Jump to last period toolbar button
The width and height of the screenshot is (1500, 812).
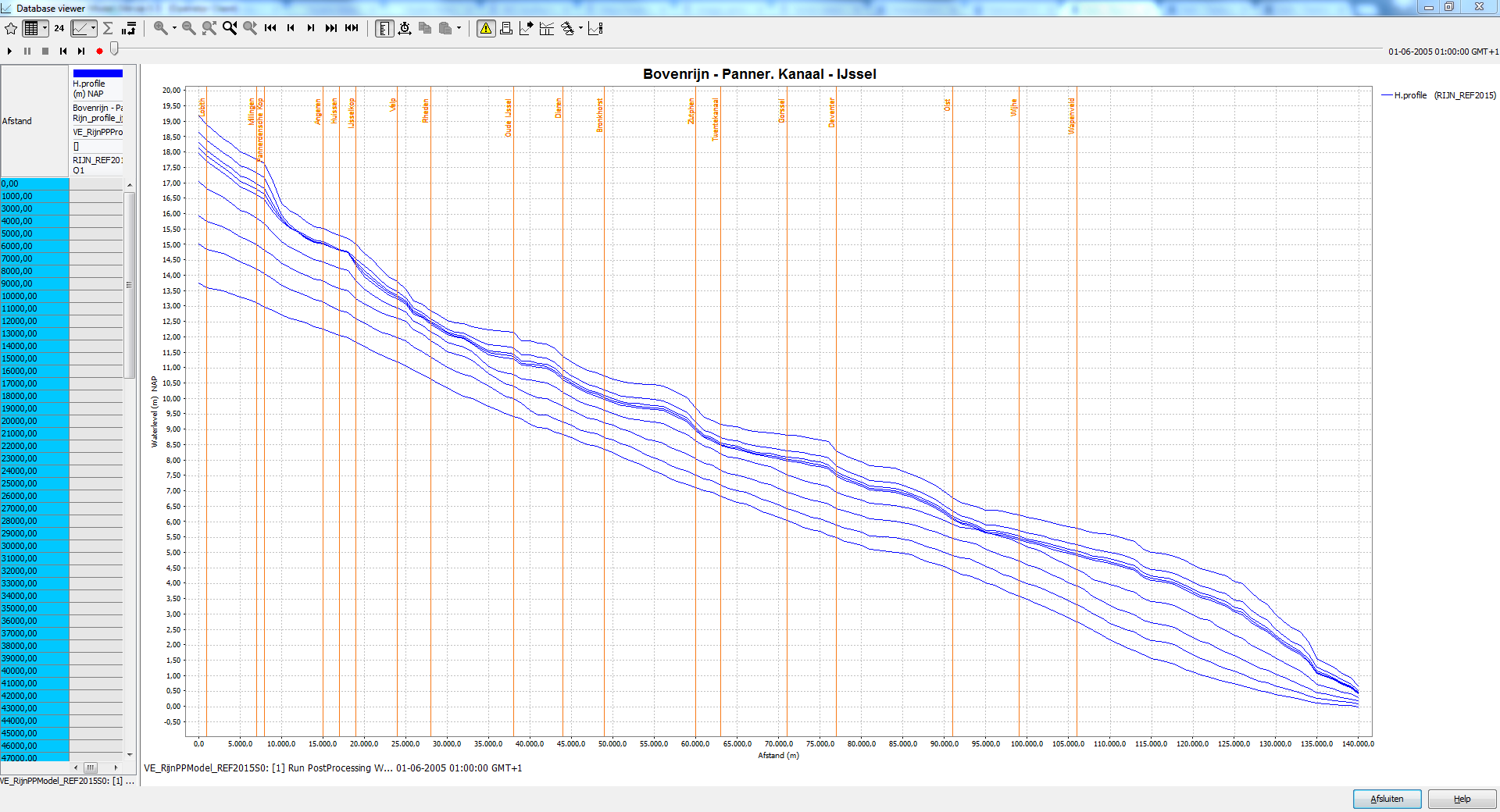tap(331, 28)
